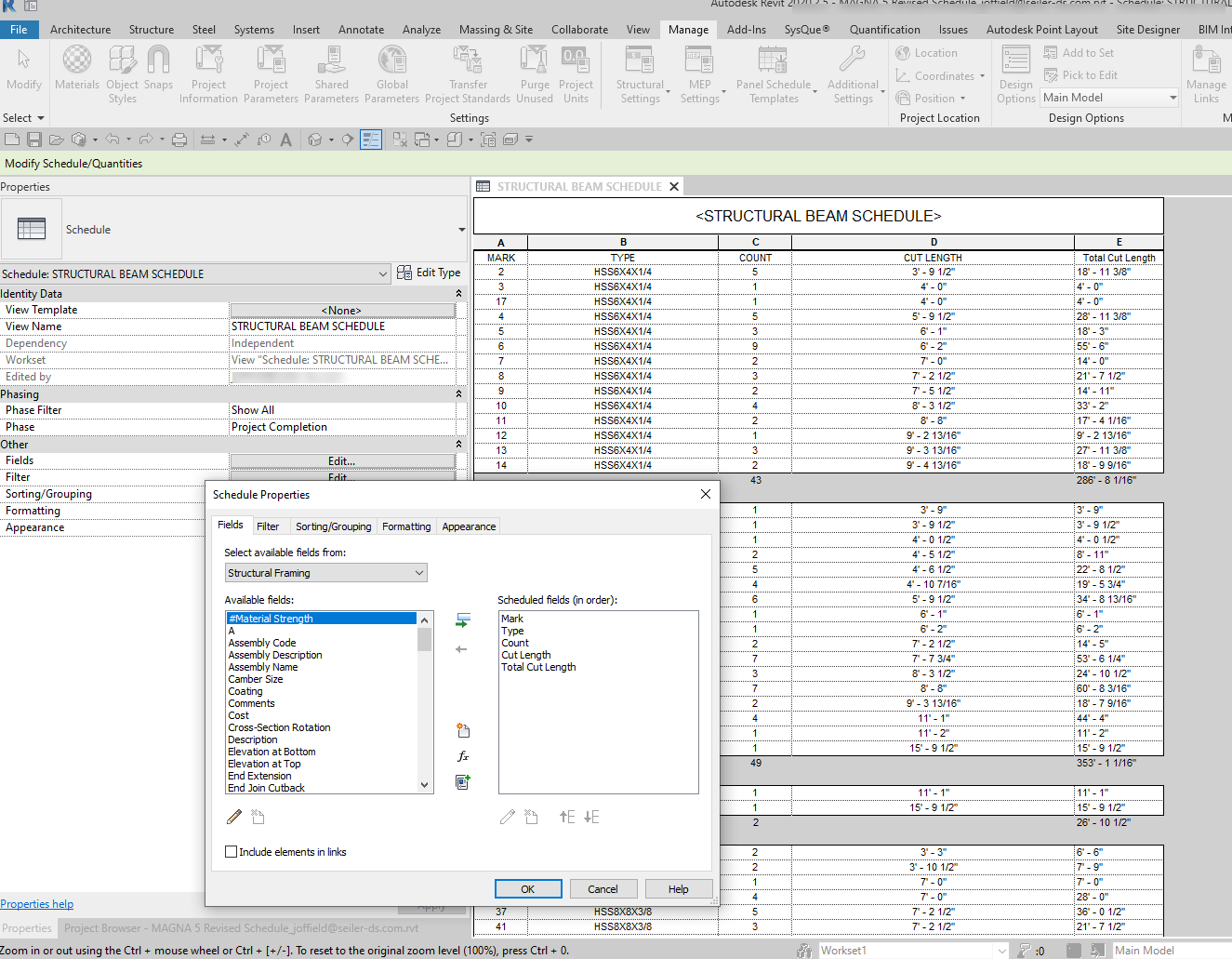The image size is (1232, 959).
Task: Open Project Units settings
Action: coord(576,74)
